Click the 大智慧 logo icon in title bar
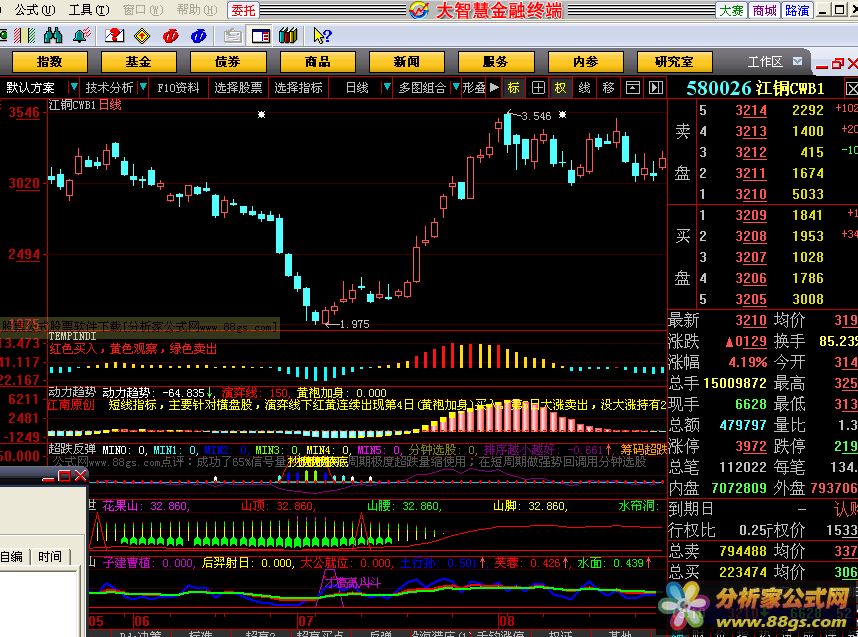Screen dimensions: 858x637 [419, 10]
